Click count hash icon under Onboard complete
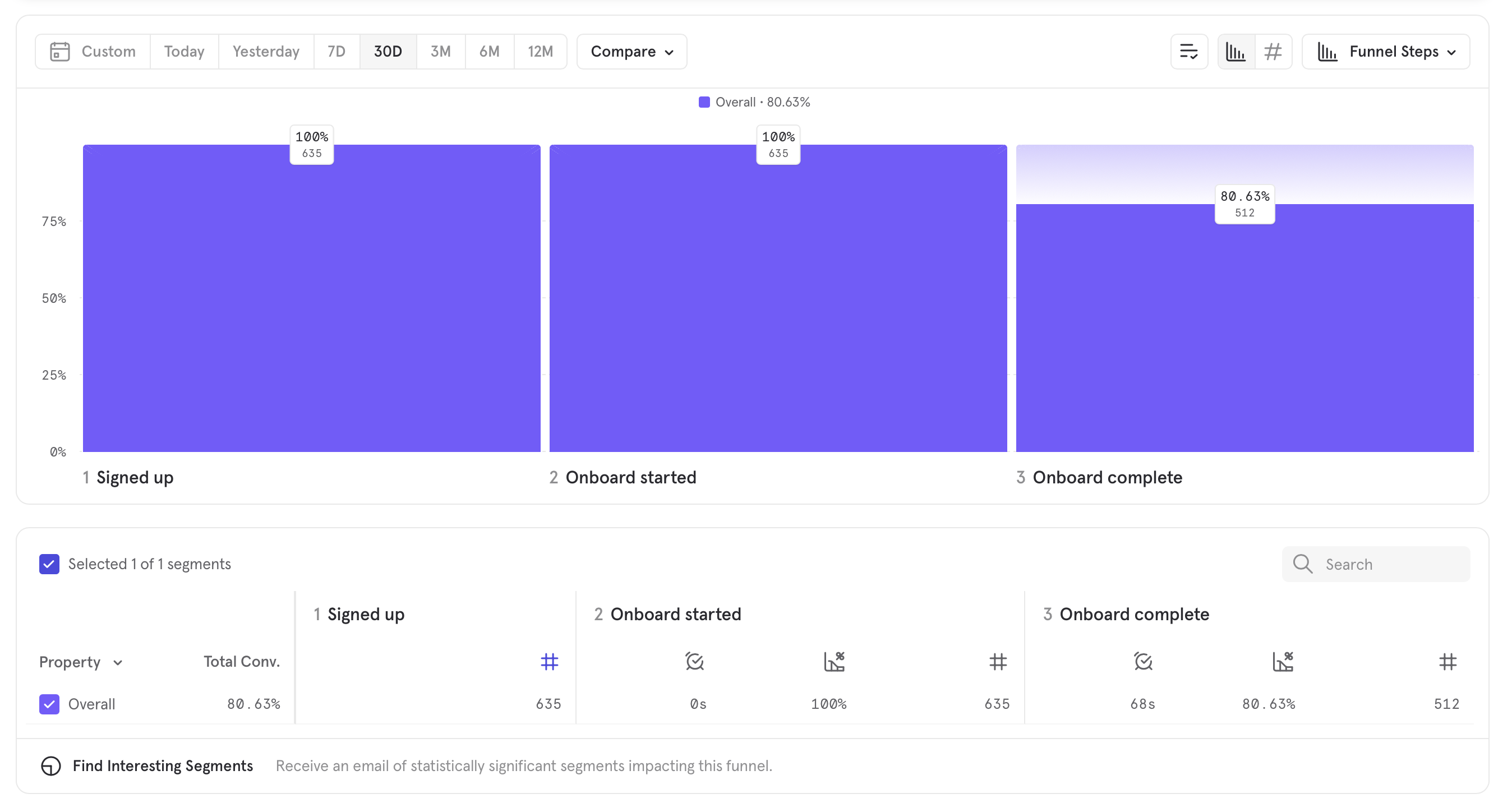 click(1448, 662)
